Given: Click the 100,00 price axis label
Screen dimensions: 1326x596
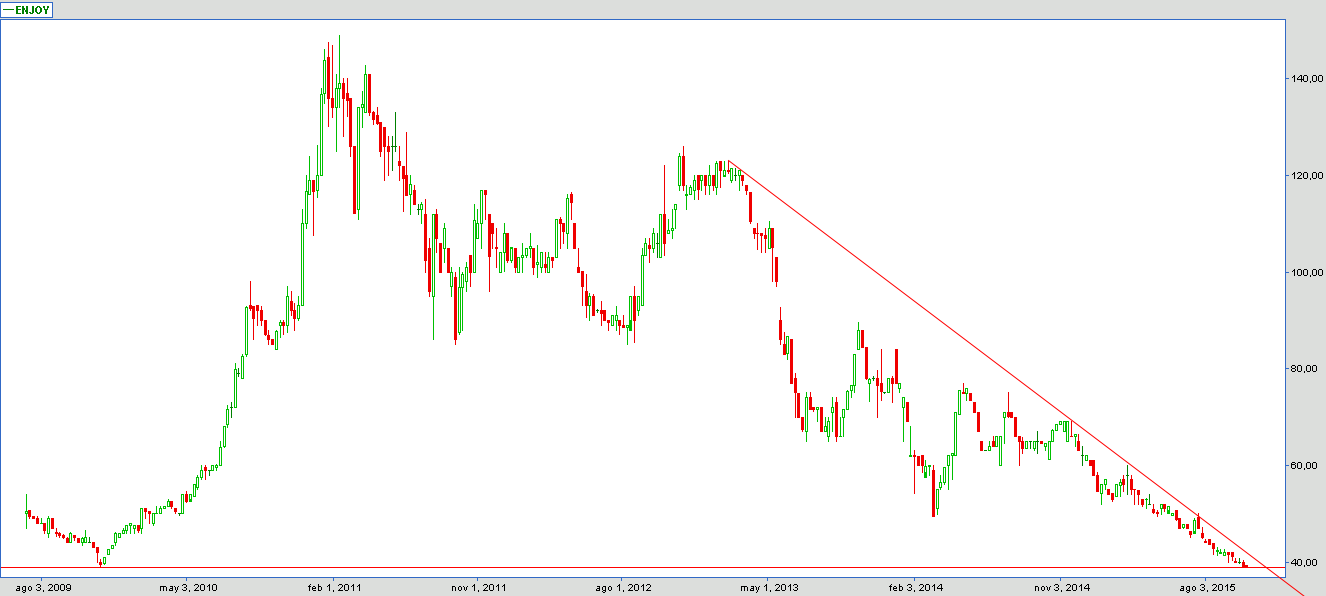Looking at the screenshot, I should pos(1306,272).
